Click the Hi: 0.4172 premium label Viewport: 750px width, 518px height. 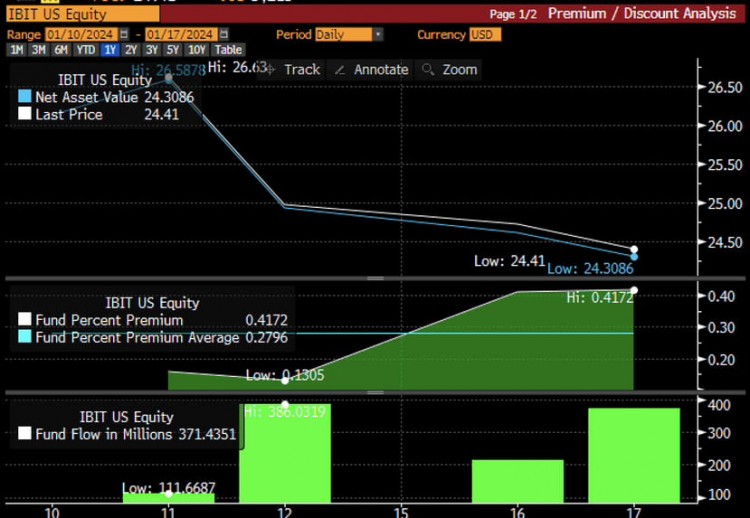[600, 298]
